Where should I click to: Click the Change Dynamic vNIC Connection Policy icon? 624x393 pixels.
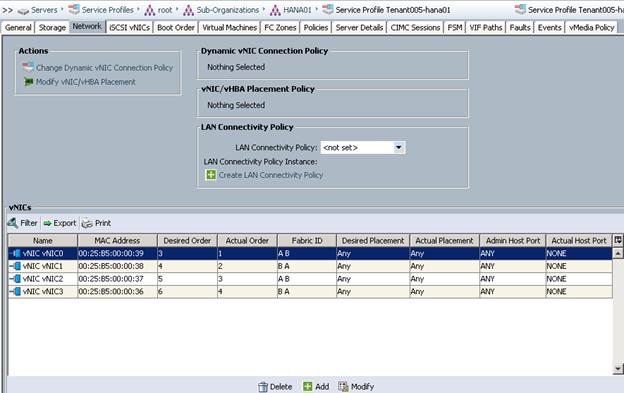[x=28, y=67]
